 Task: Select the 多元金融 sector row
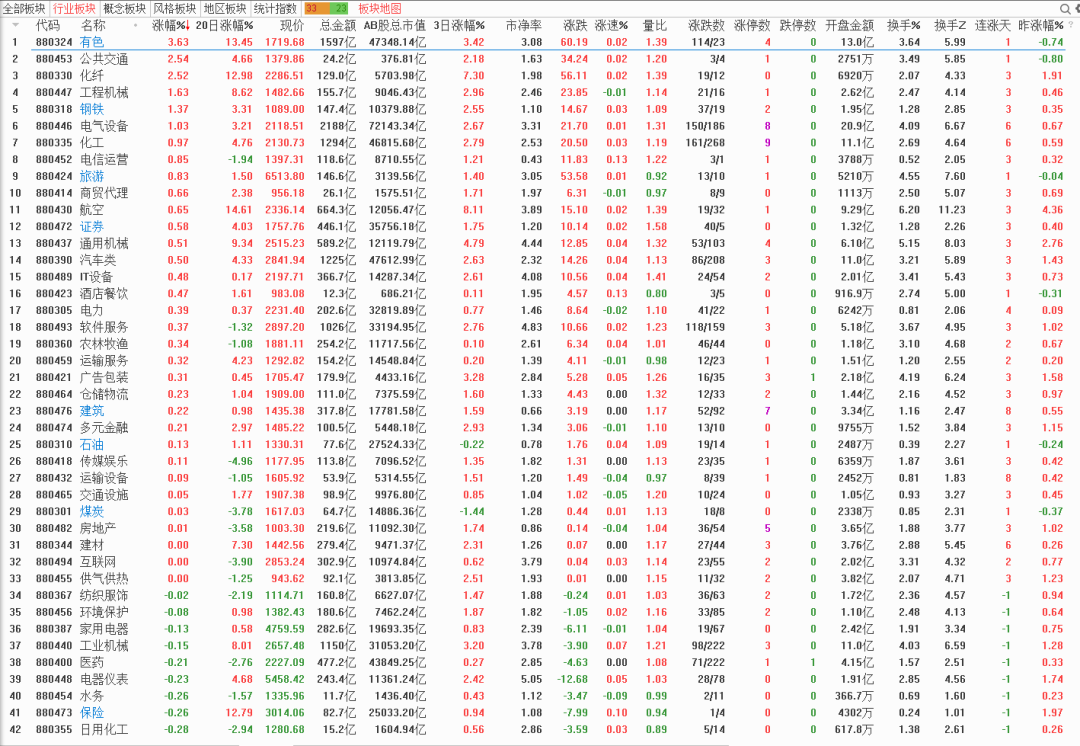point(540,428)
